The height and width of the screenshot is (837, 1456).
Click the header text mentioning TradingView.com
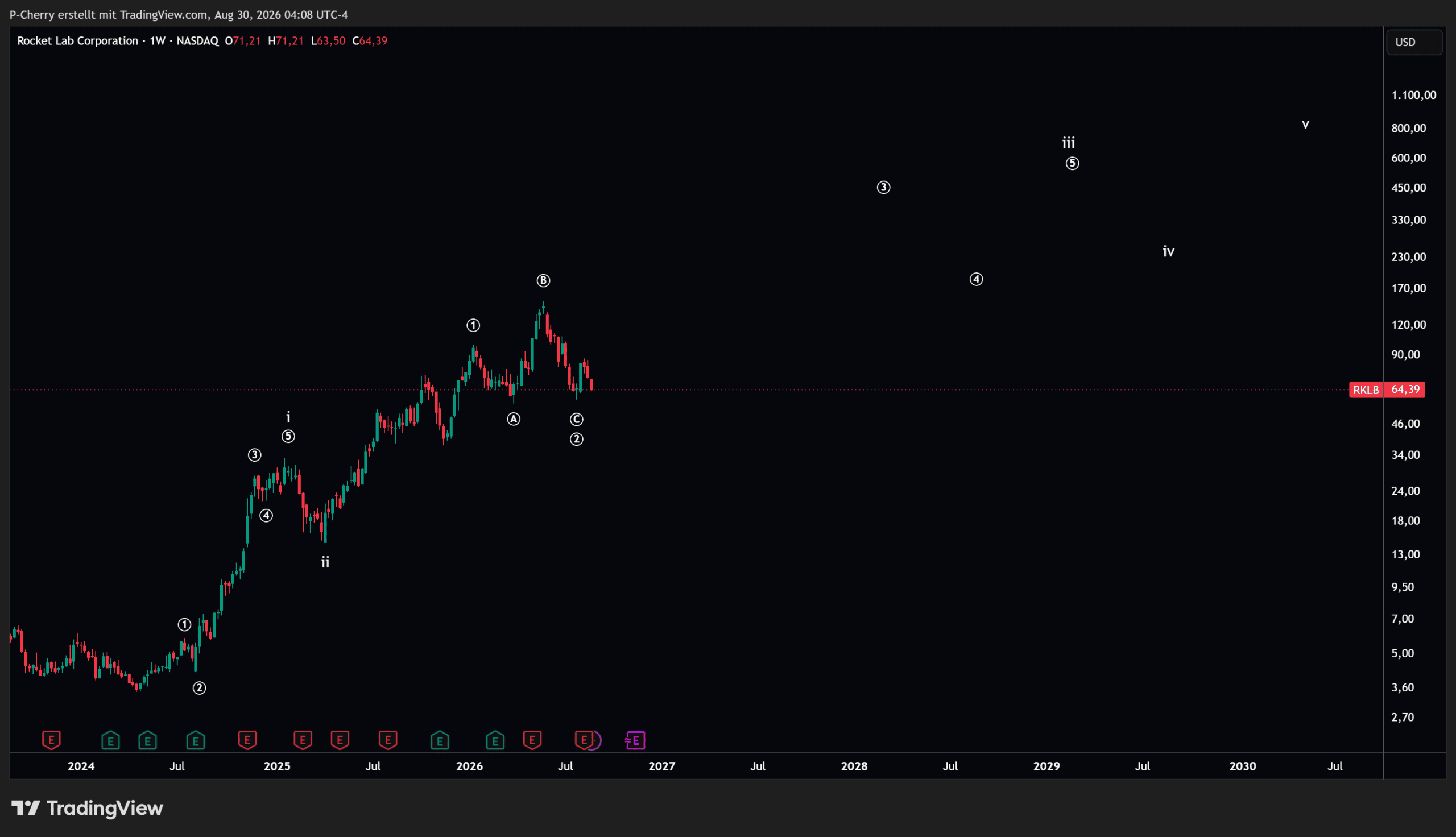[x=179, y=14]
